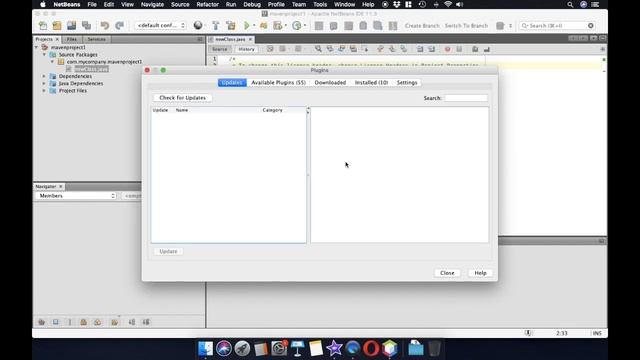
Task: Select the com.mycompany.mavenproject1 package
Action: coord(104,62)
